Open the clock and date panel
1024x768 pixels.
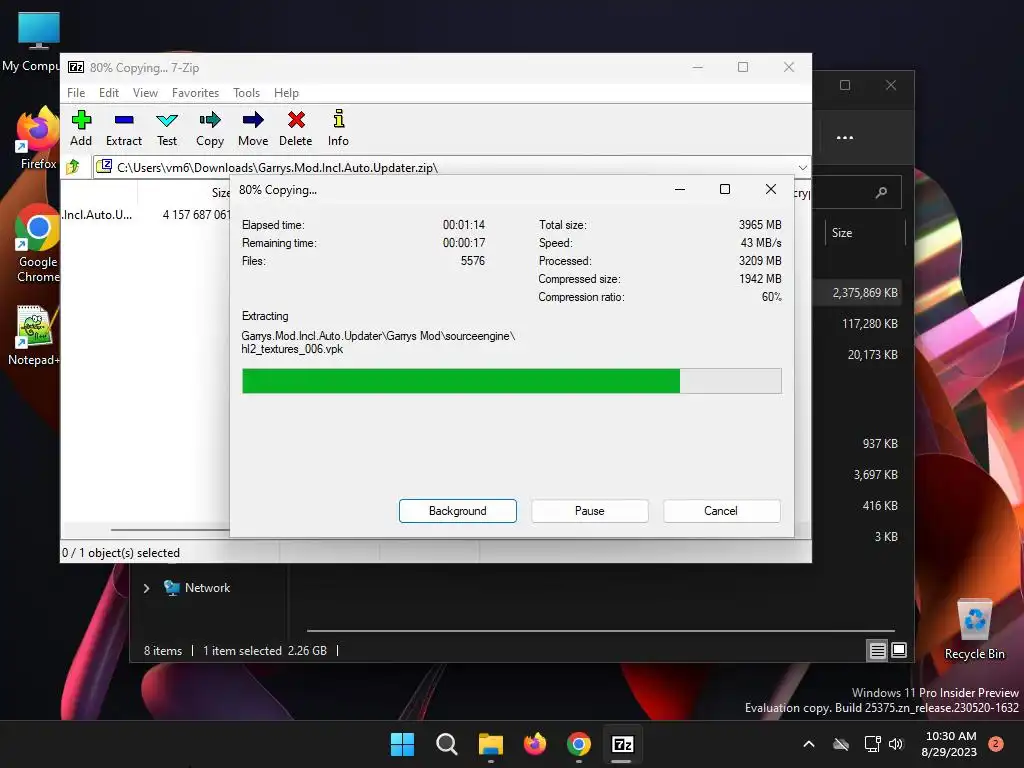pos(950,744)
